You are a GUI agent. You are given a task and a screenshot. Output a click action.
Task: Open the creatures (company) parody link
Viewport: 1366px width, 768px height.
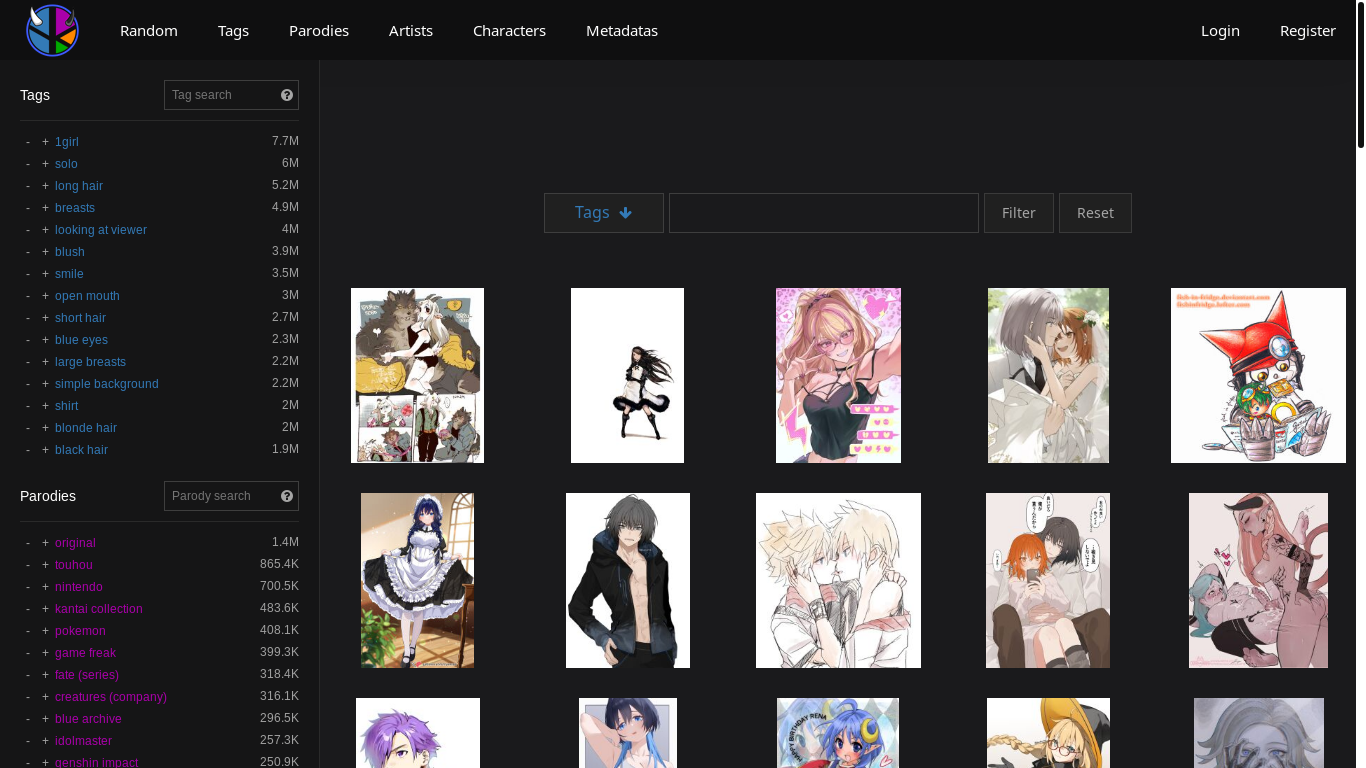pos(111,697)
